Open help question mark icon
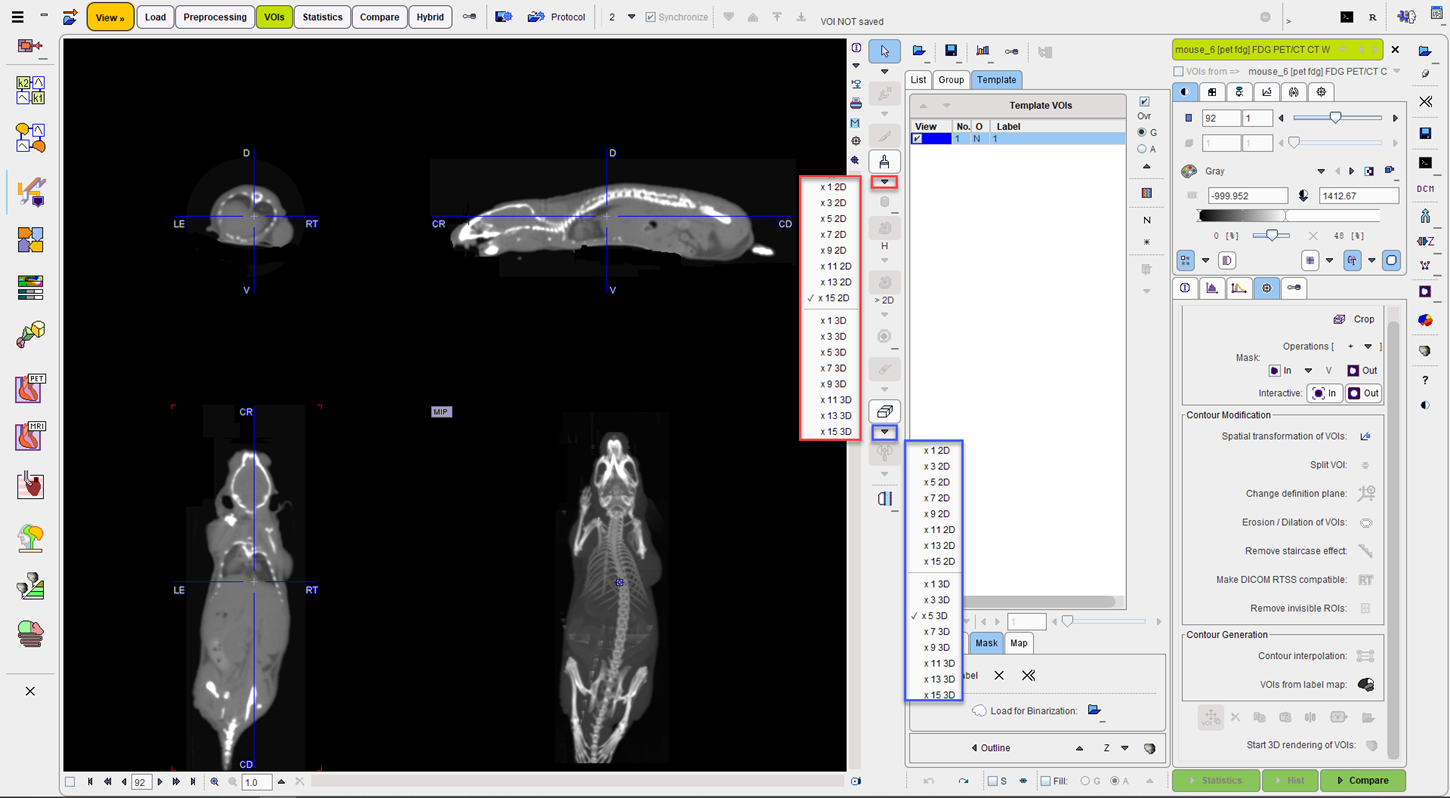 click(1425, 380)
